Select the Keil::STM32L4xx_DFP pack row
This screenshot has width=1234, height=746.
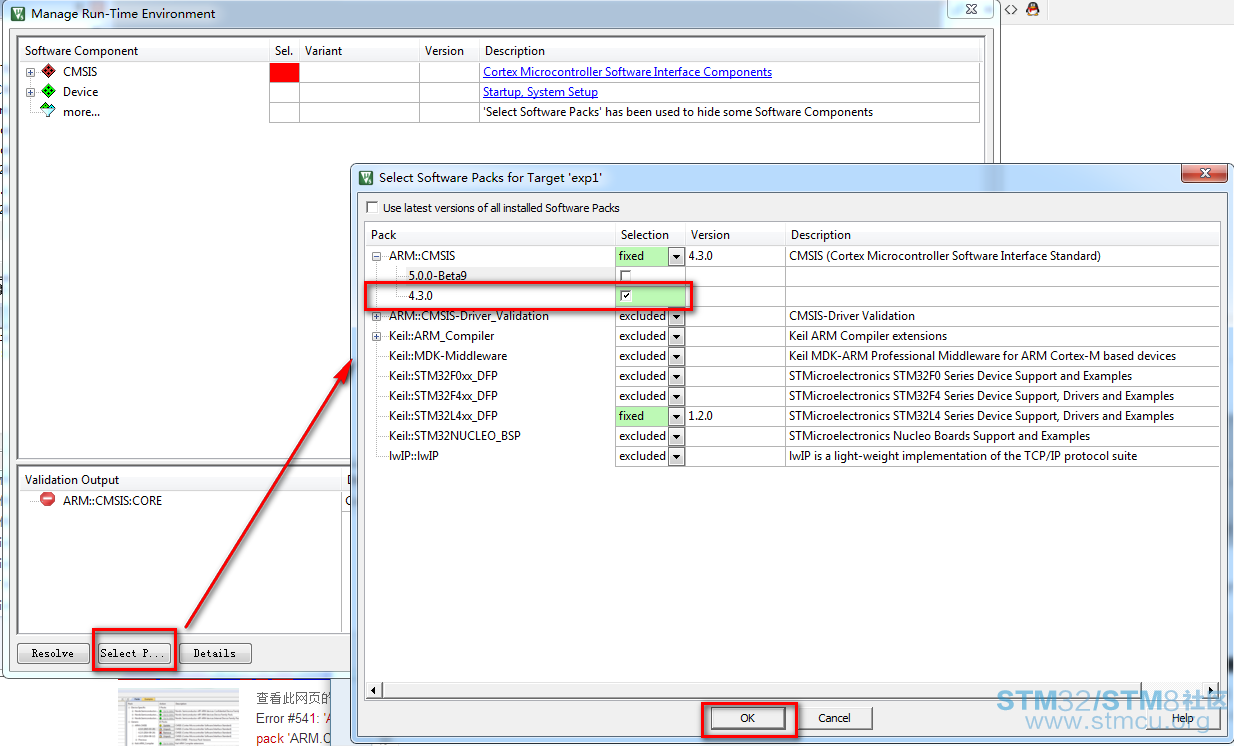443,416
